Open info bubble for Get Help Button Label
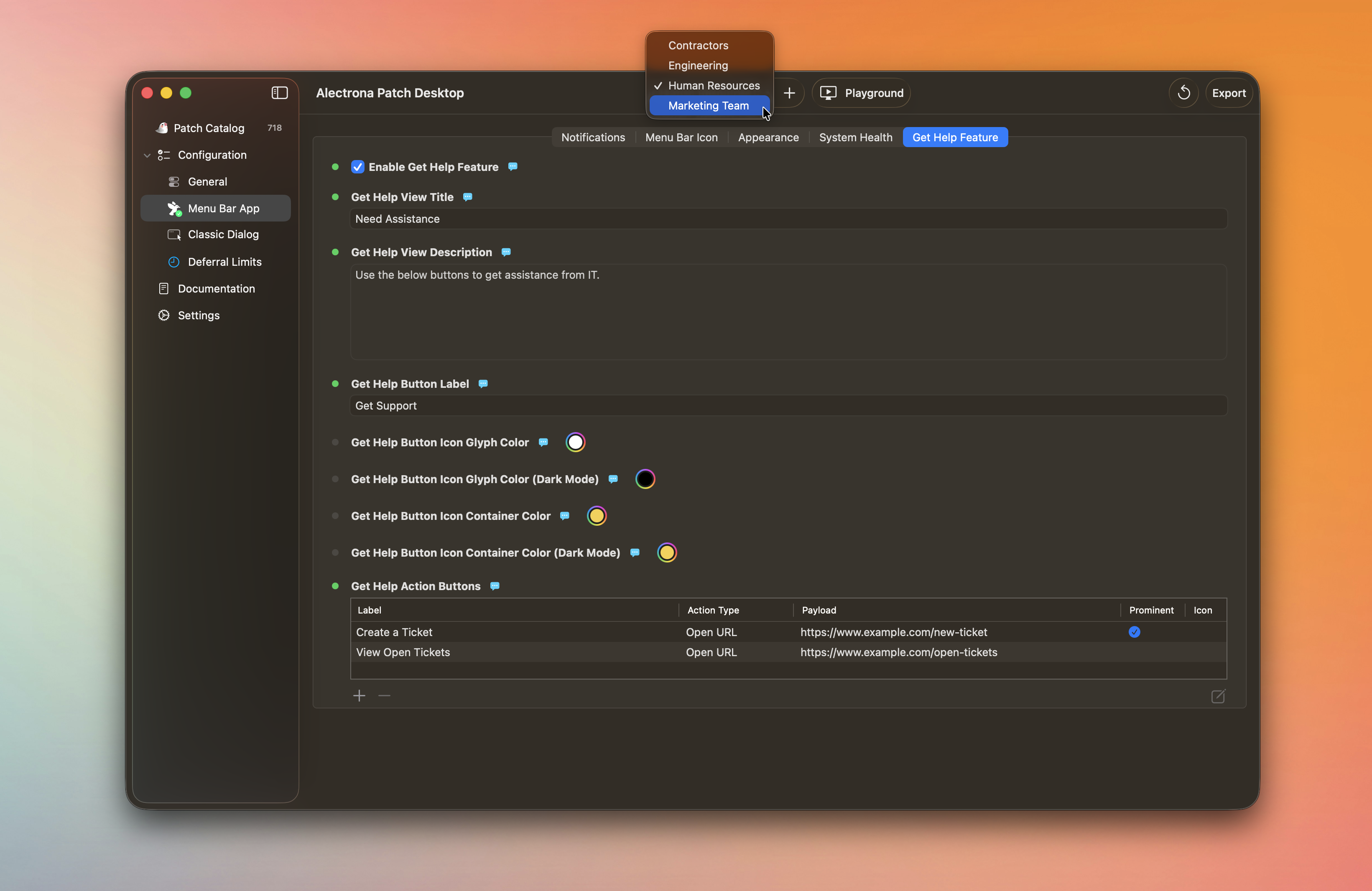Viewport: 1372px width, 891px height. tap(483, 384)
